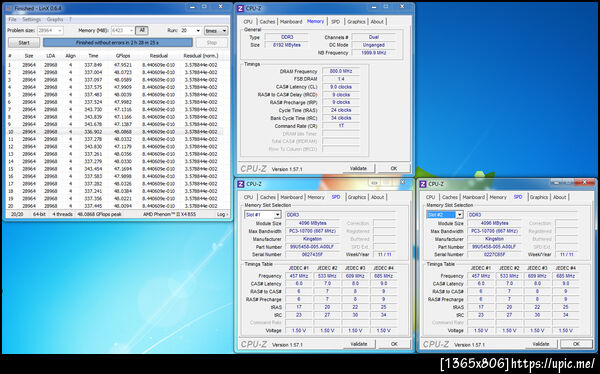Click serial number 0227C65F in Slot #2 window
The width and height of the screenshot is (600, 374).
[x=494, y=254]
